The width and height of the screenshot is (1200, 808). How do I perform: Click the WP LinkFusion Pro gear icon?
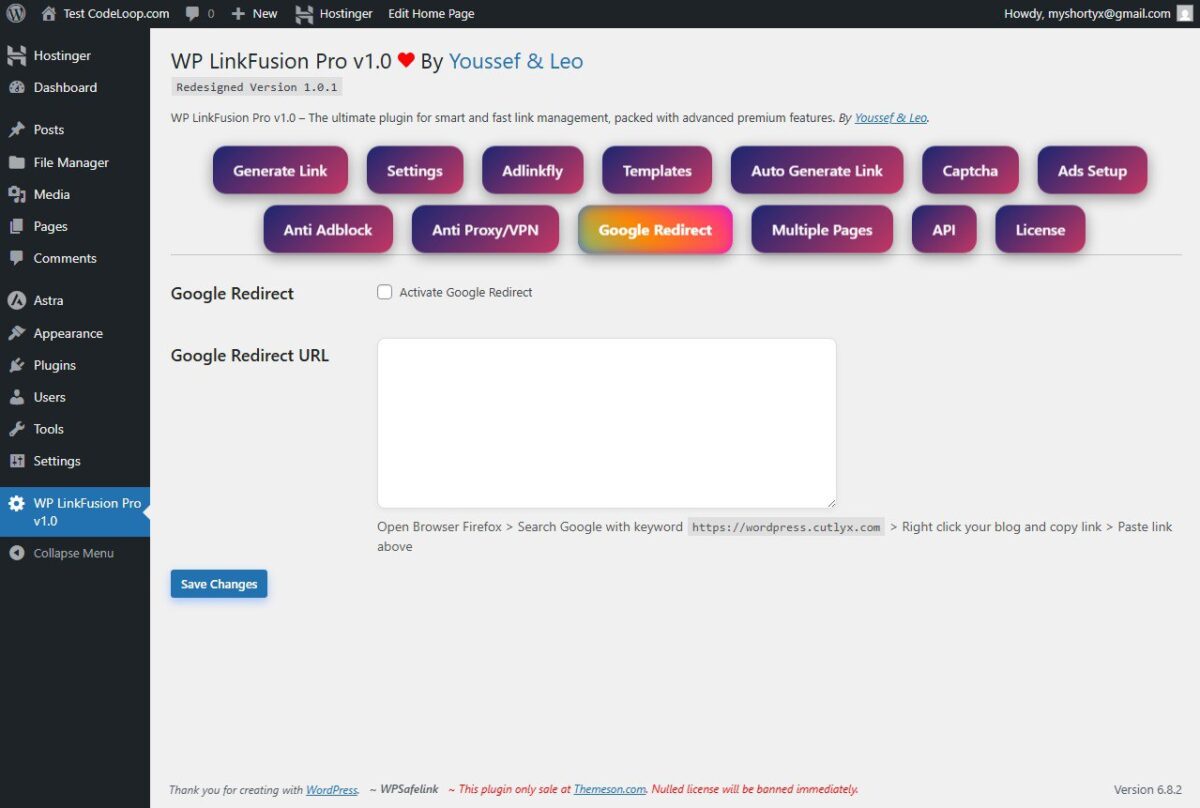point(16,503)
